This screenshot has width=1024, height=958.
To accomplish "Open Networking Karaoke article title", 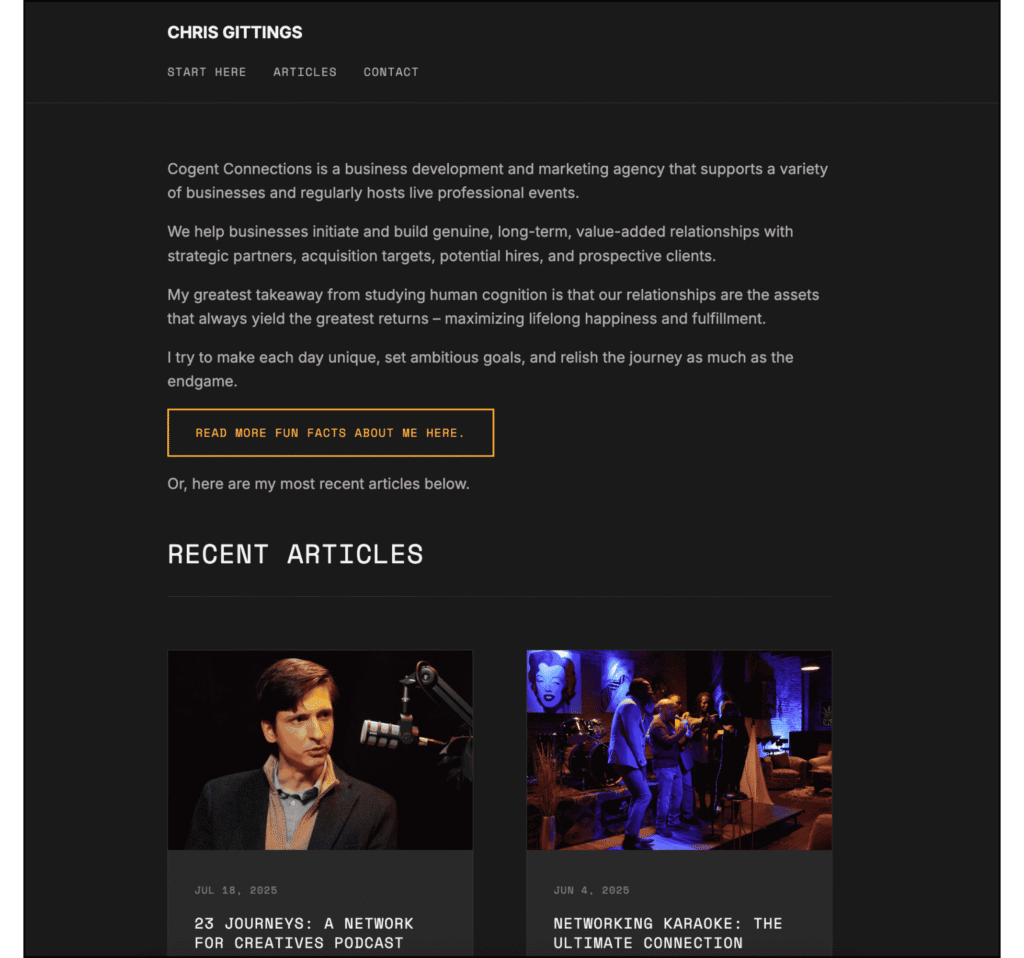I will [667, 933].
